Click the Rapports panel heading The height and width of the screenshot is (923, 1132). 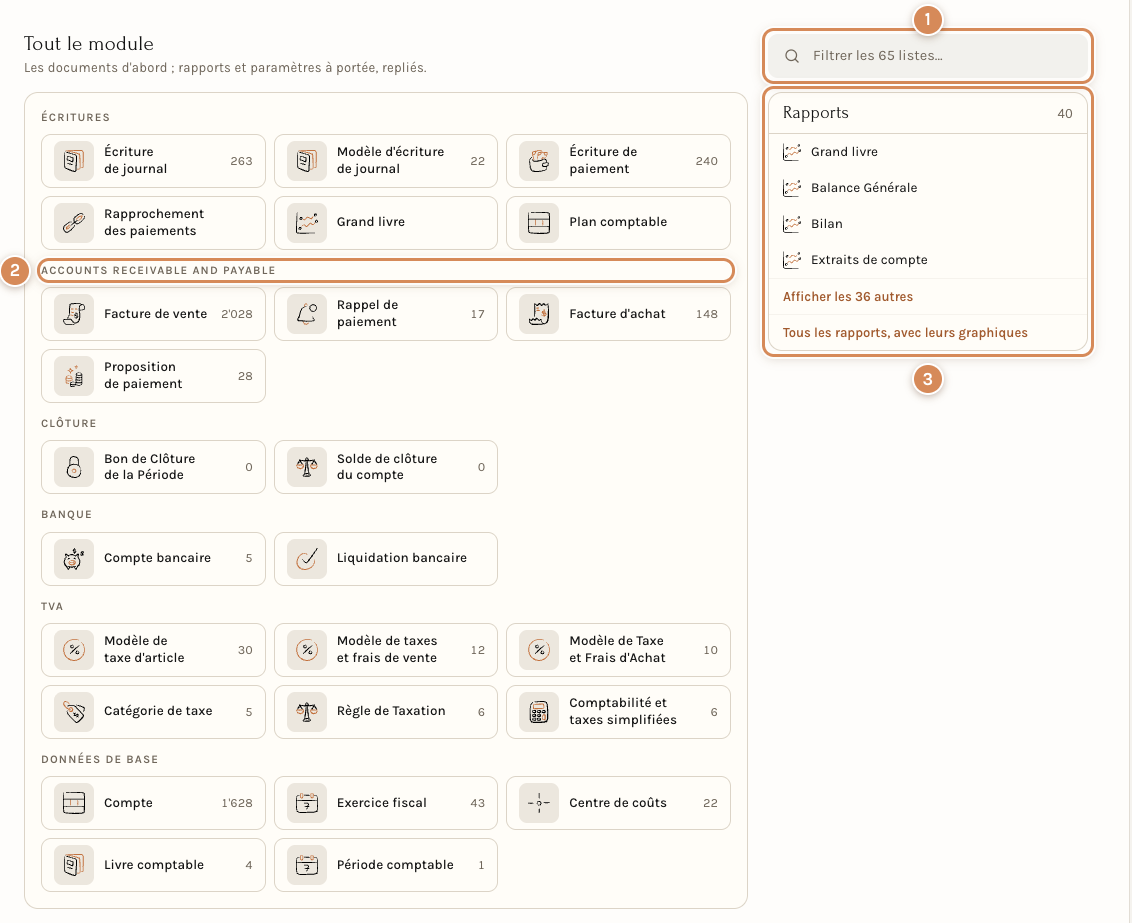(816, 113)
